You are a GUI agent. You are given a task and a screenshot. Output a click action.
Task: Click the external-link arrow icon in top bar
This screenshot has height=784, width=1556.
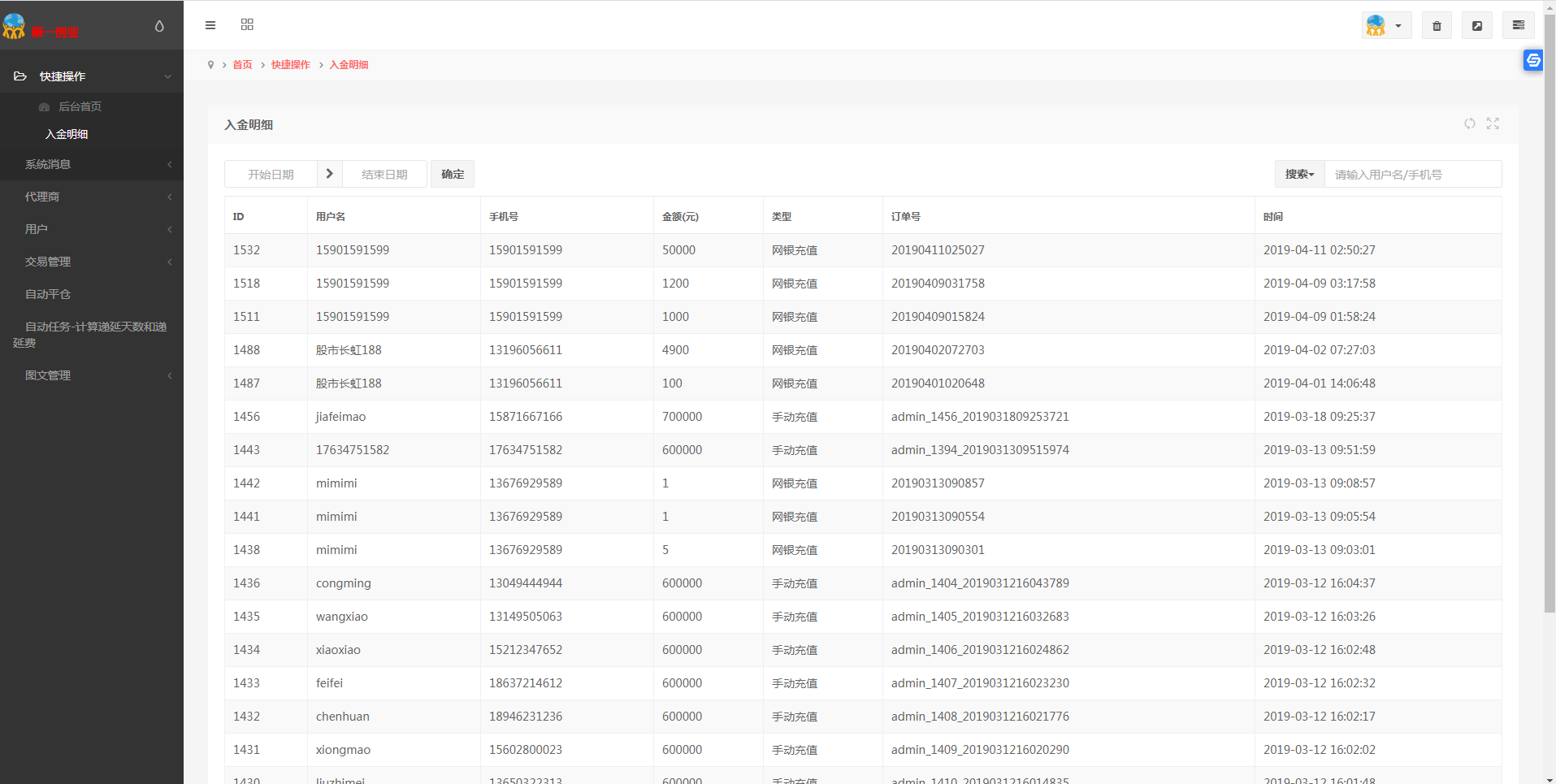(1476, 26)
